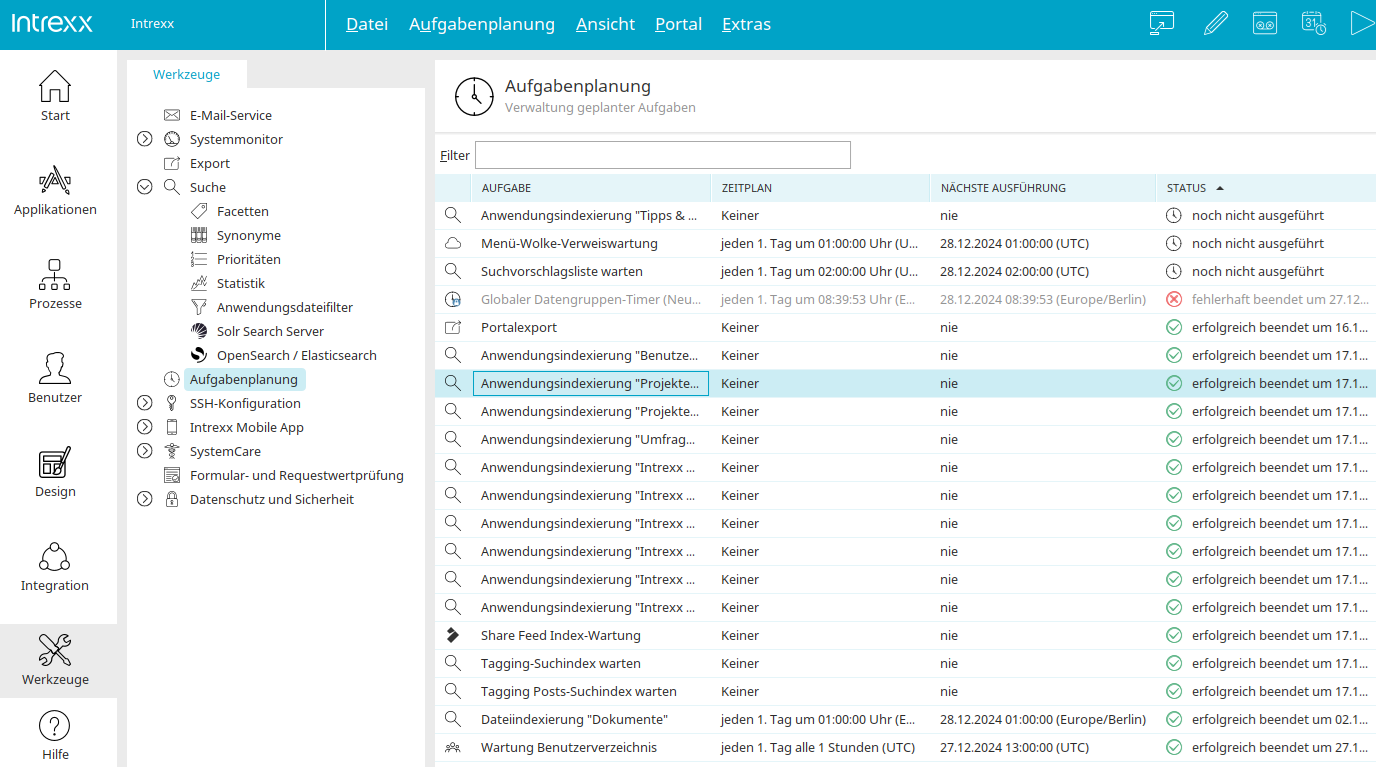Select the Portalexport task row
Image resolution: width=1376 pixels, height=767 pixels.
click(519, 327)
